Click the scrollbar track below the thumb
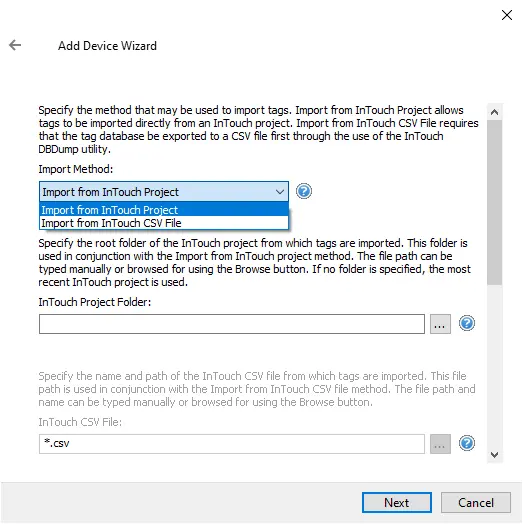Viewport: 523px width, 524px height. click(x=494, y=366)
